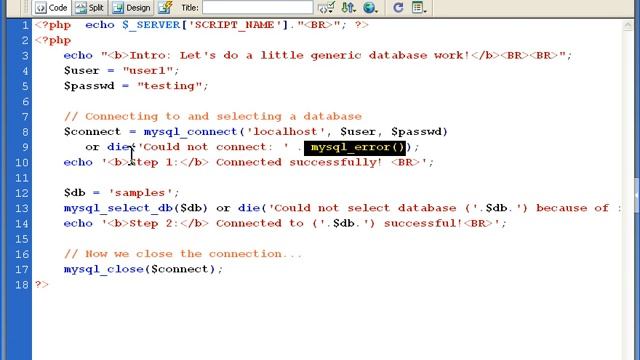Click $connect variable on line 8
The width and height of the screenshot is (640, 360).
92,132
